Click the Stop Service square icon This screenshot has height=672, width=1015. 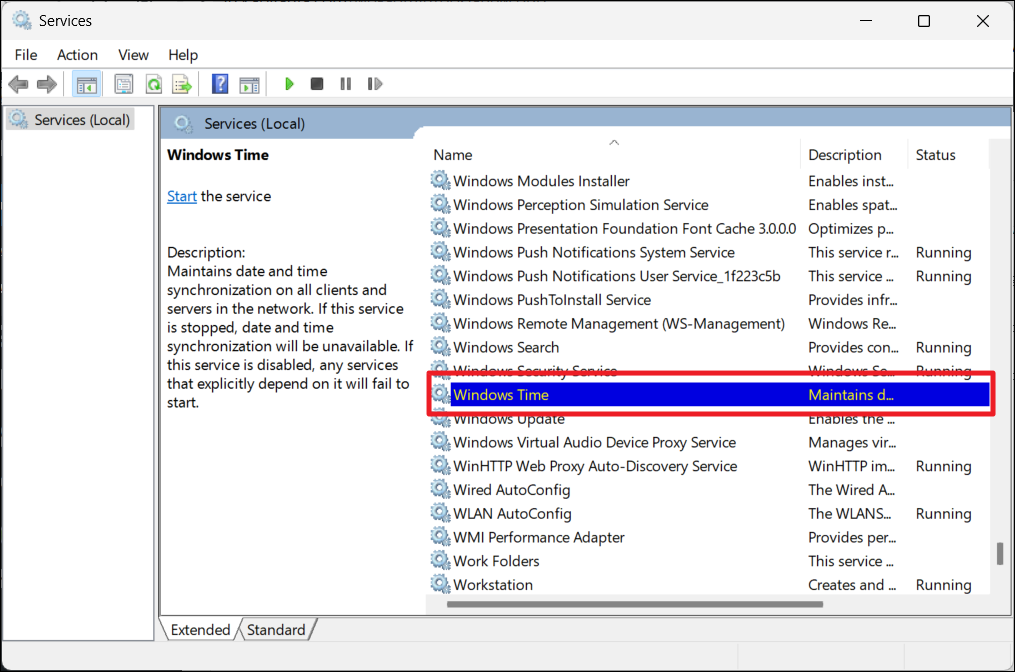click(317, 84)
